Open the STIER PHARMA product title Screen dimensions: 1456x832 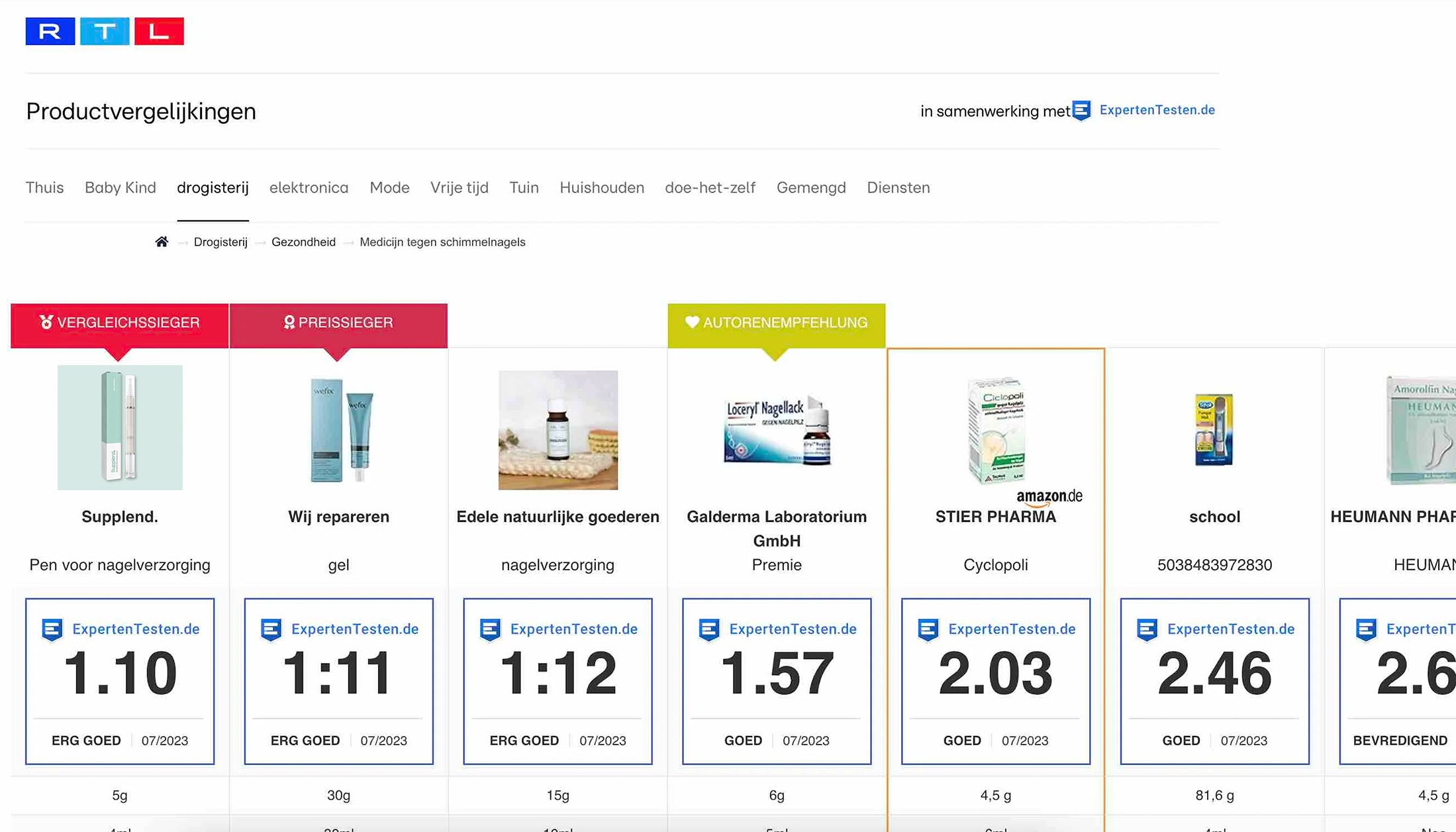click(x=996, y=517)
